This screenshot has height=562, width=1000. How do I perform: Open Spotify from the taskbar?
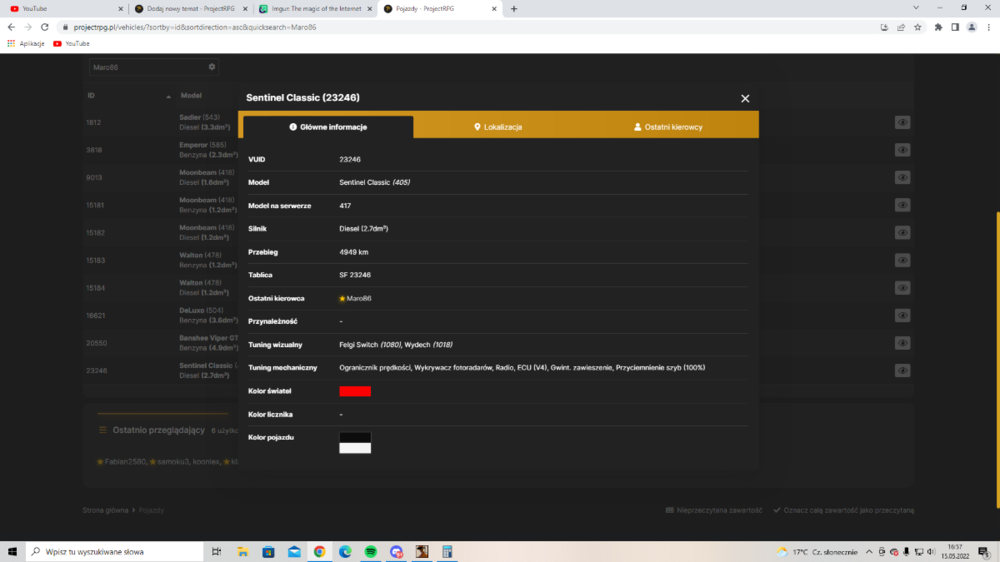(x=371, y=552)
